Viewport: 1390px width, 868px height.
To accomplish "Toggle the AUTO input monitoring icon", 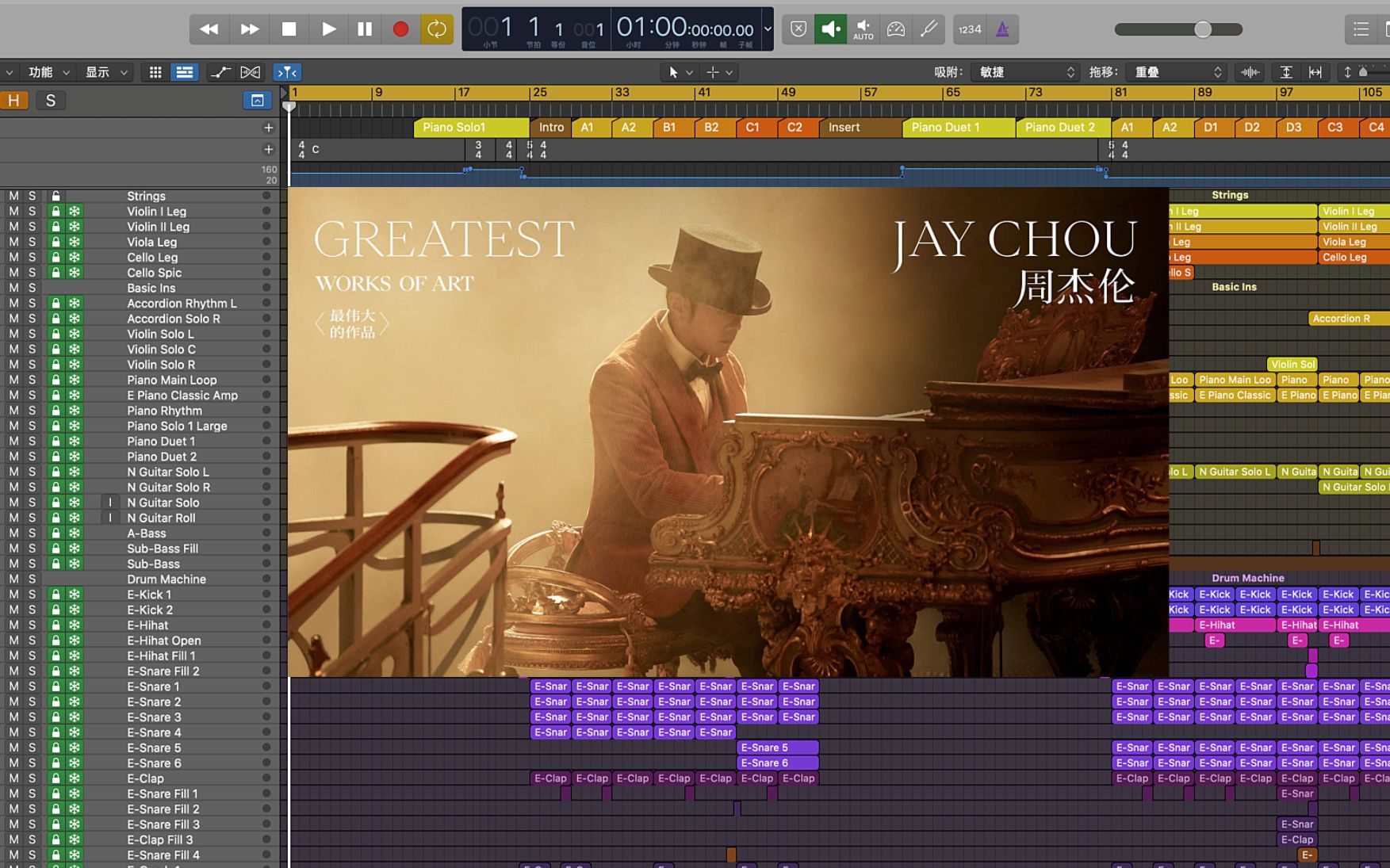I will [863, 29].
